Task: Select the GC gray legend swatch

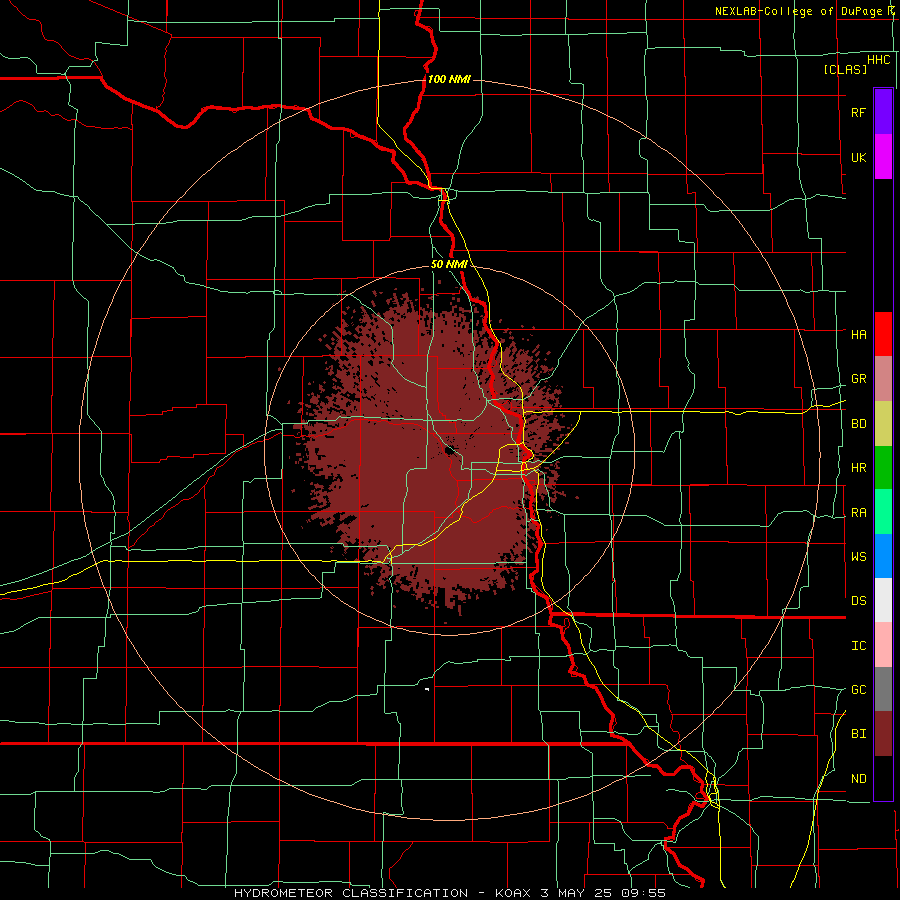Action: coord(883,689)
